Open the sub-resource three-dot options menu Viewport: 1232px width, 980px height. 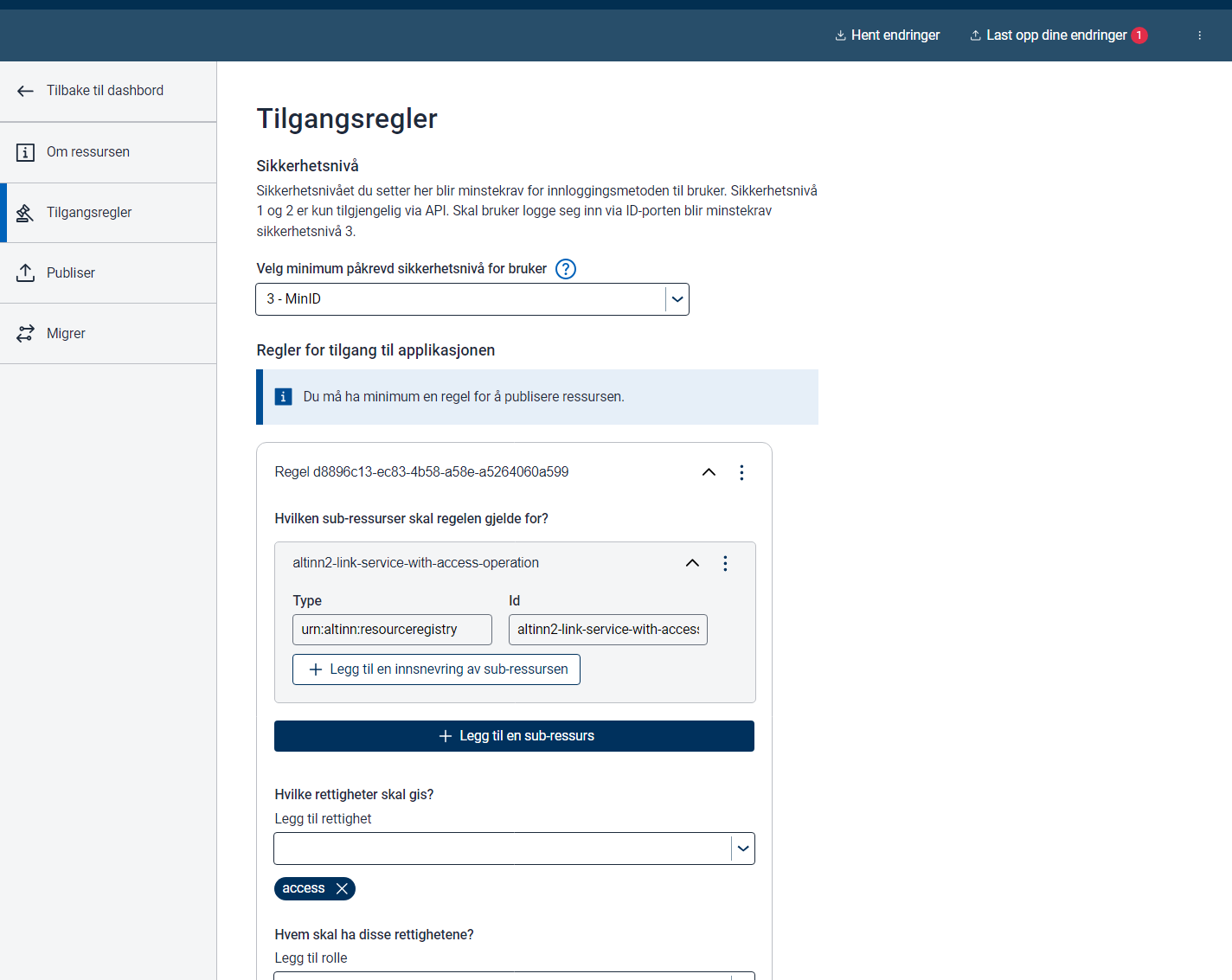[x=725, y=563]
